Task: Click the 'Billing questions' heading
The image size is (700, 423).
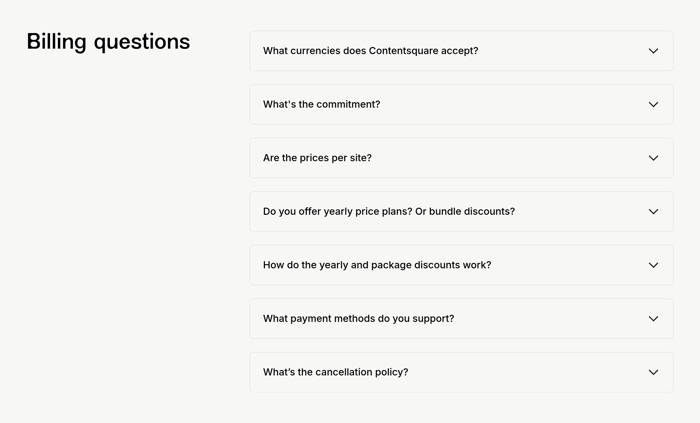Action: pos(108,42)
